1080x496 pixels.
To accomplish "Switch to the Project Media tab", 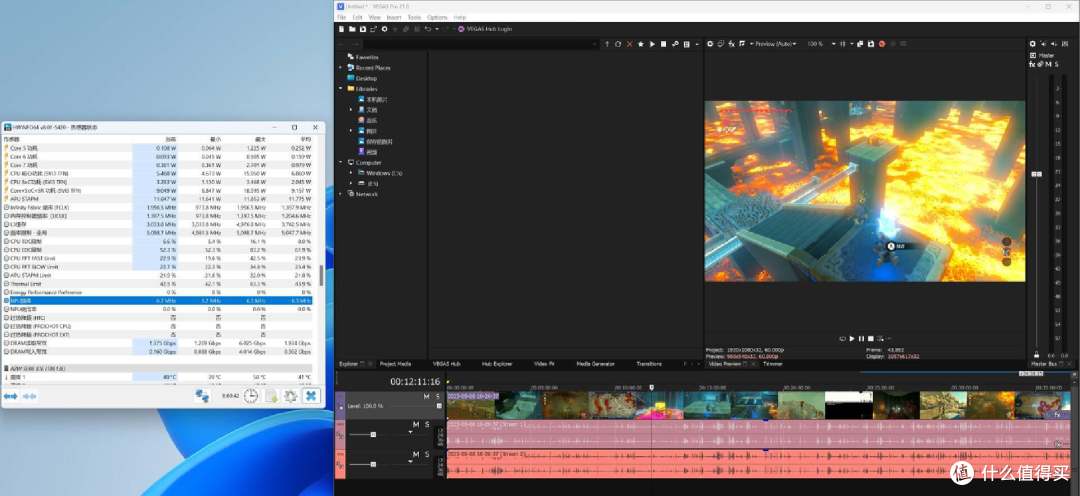I will pyautogui.click(x=395, y=364).
